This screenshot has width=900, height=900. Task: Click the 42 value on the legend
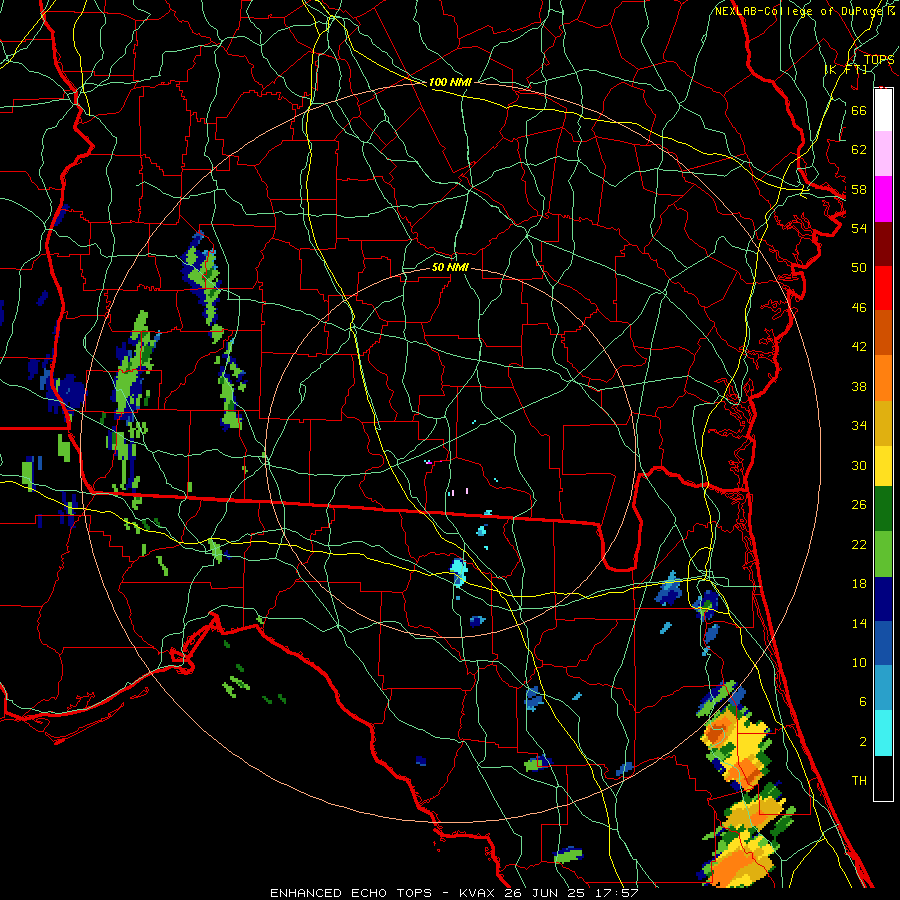pyautogui.click(x=859, y=347)
